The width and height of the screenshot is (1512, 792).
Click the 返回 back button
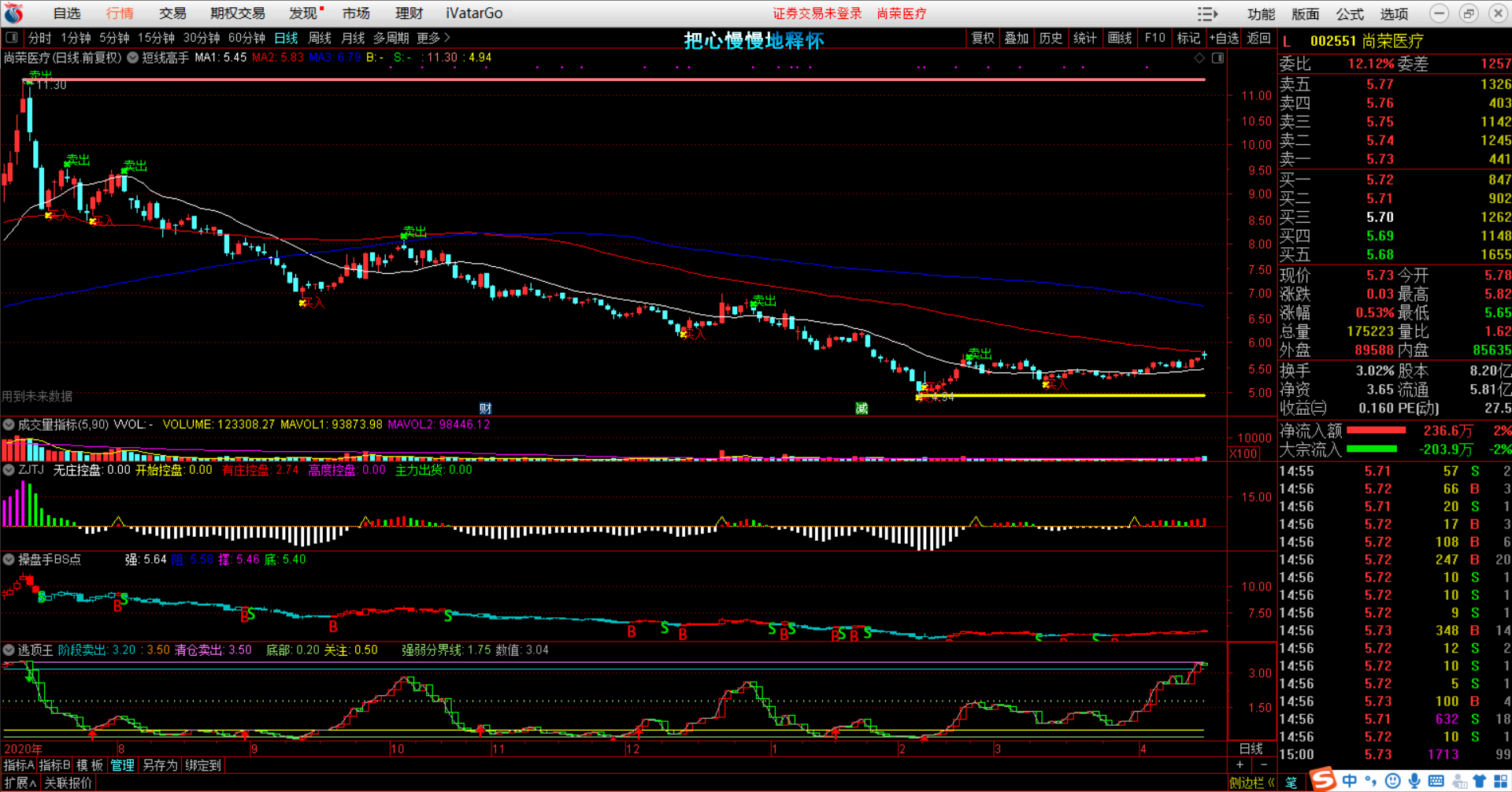click(1258, 38)
